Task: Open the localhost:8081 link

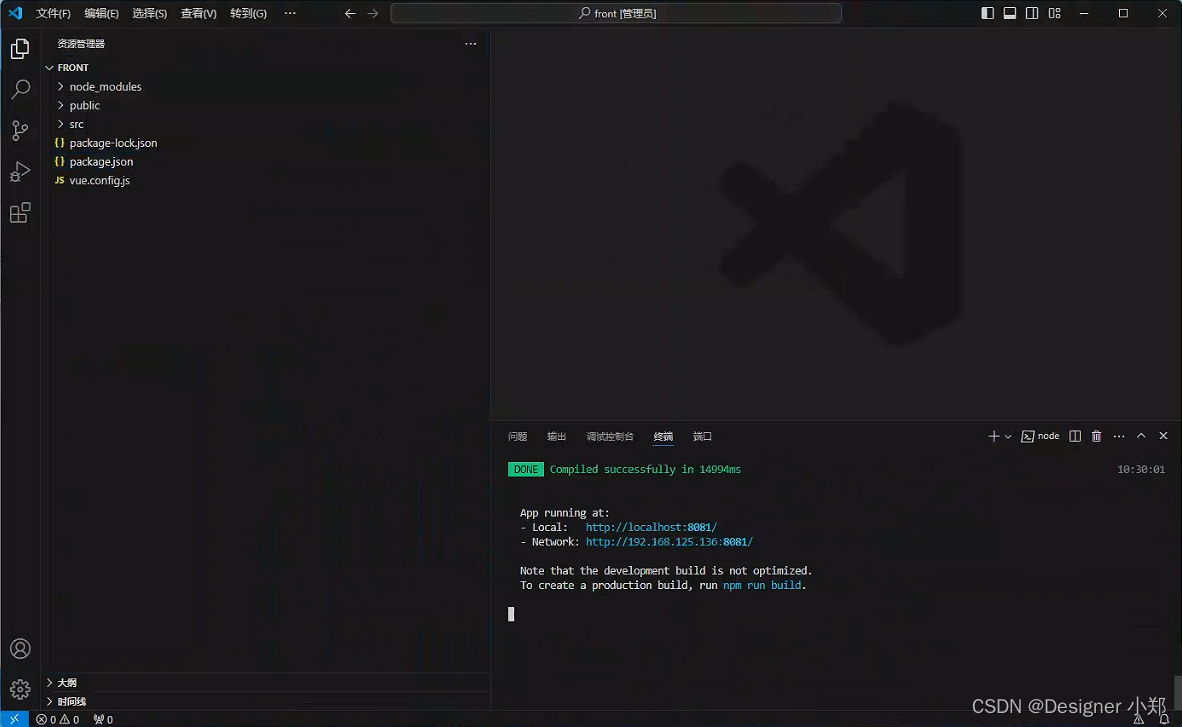Action: [651, 527]
